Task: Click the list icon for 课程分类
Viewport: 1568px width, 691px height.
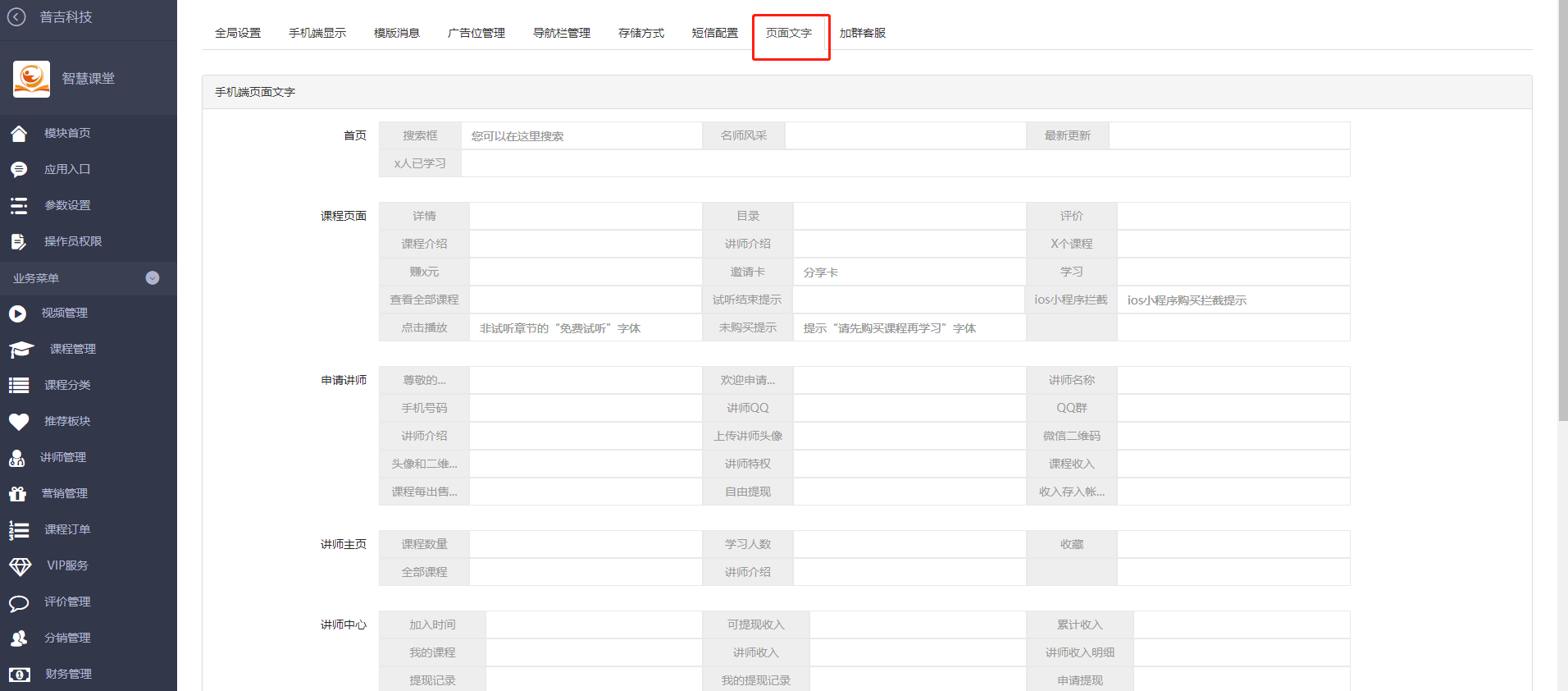Action: 19,386
